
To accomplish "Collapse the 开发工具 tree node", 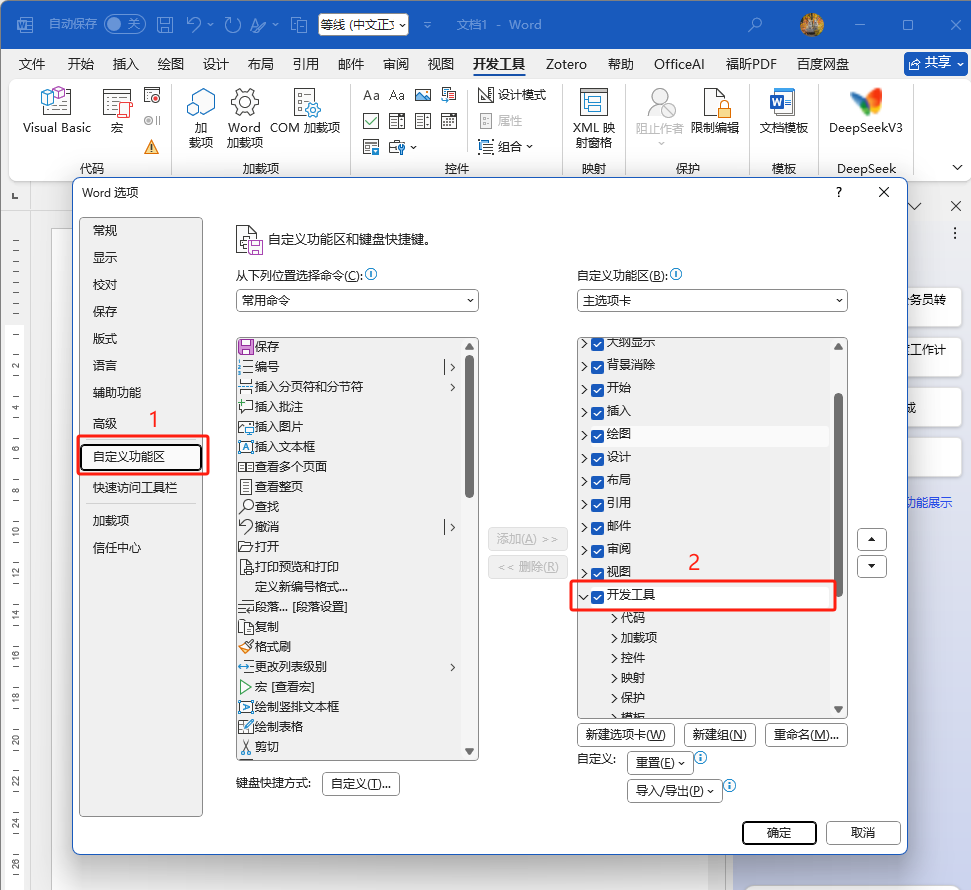I will [583, 597].
